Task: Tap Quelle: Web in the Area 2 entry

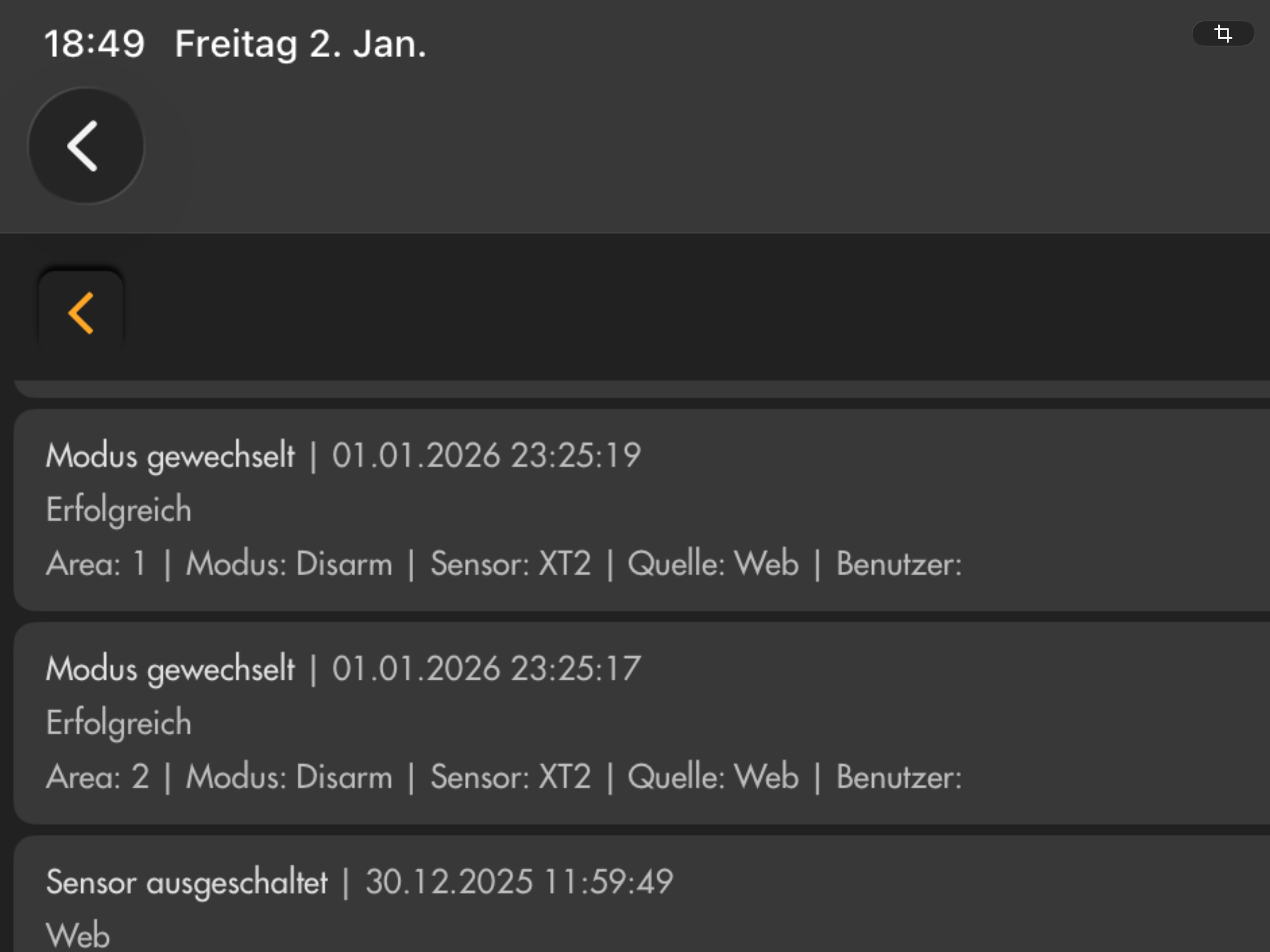Action: pyautogui.click(x=713, y=777)
